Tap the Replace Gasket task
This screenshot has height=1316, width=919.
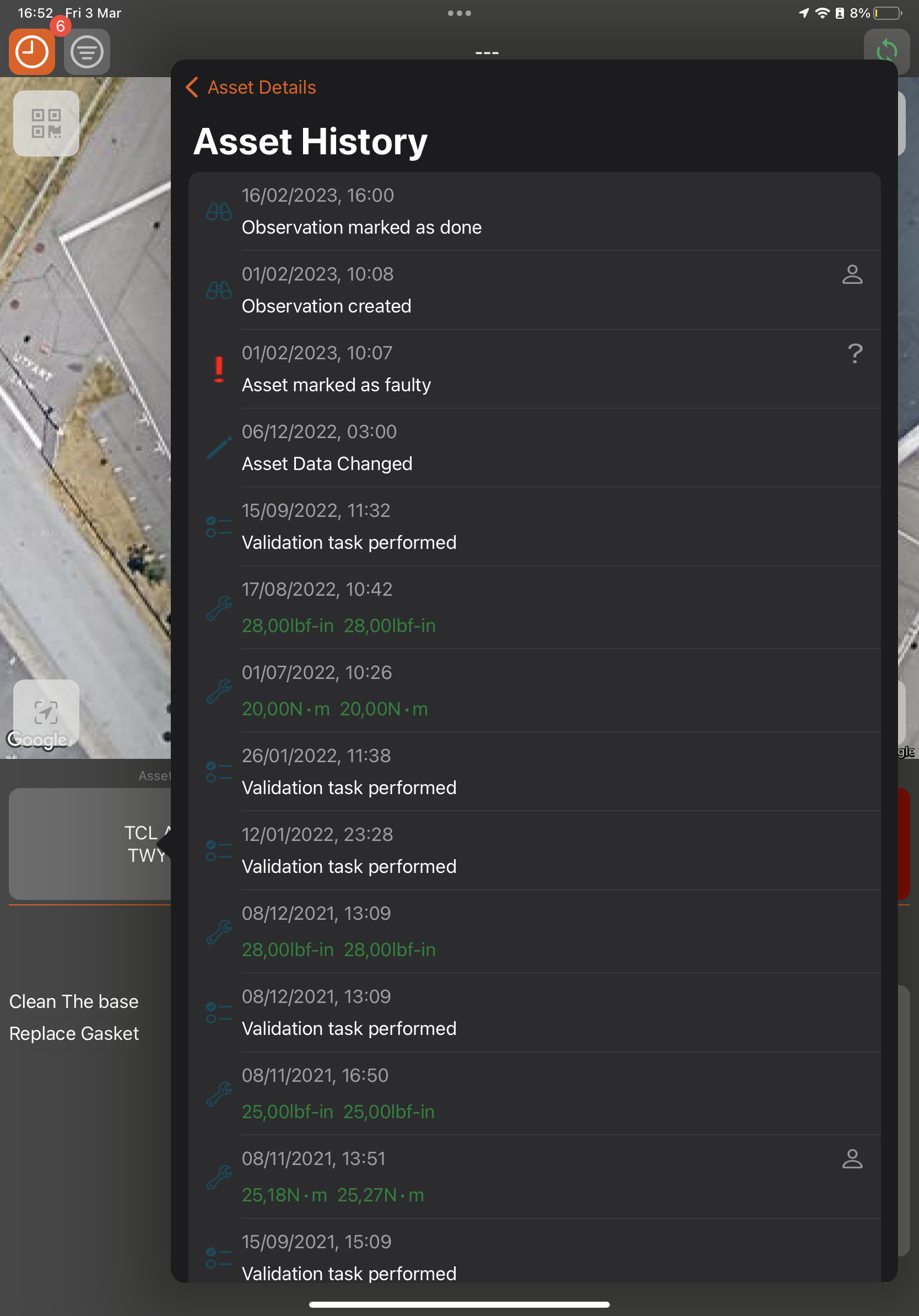[74, 1033]
